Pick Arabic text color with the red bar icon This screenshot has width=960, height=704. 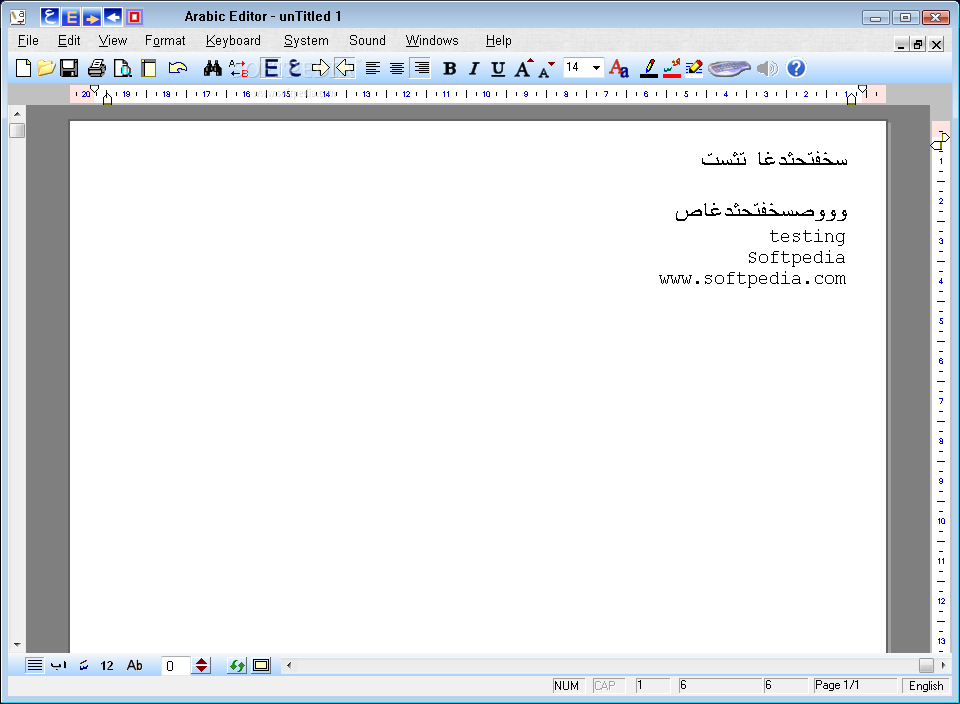coord(672,68)
